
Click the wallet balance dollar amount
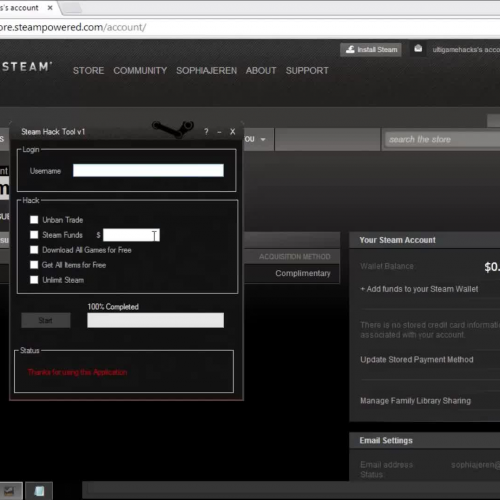492,267
